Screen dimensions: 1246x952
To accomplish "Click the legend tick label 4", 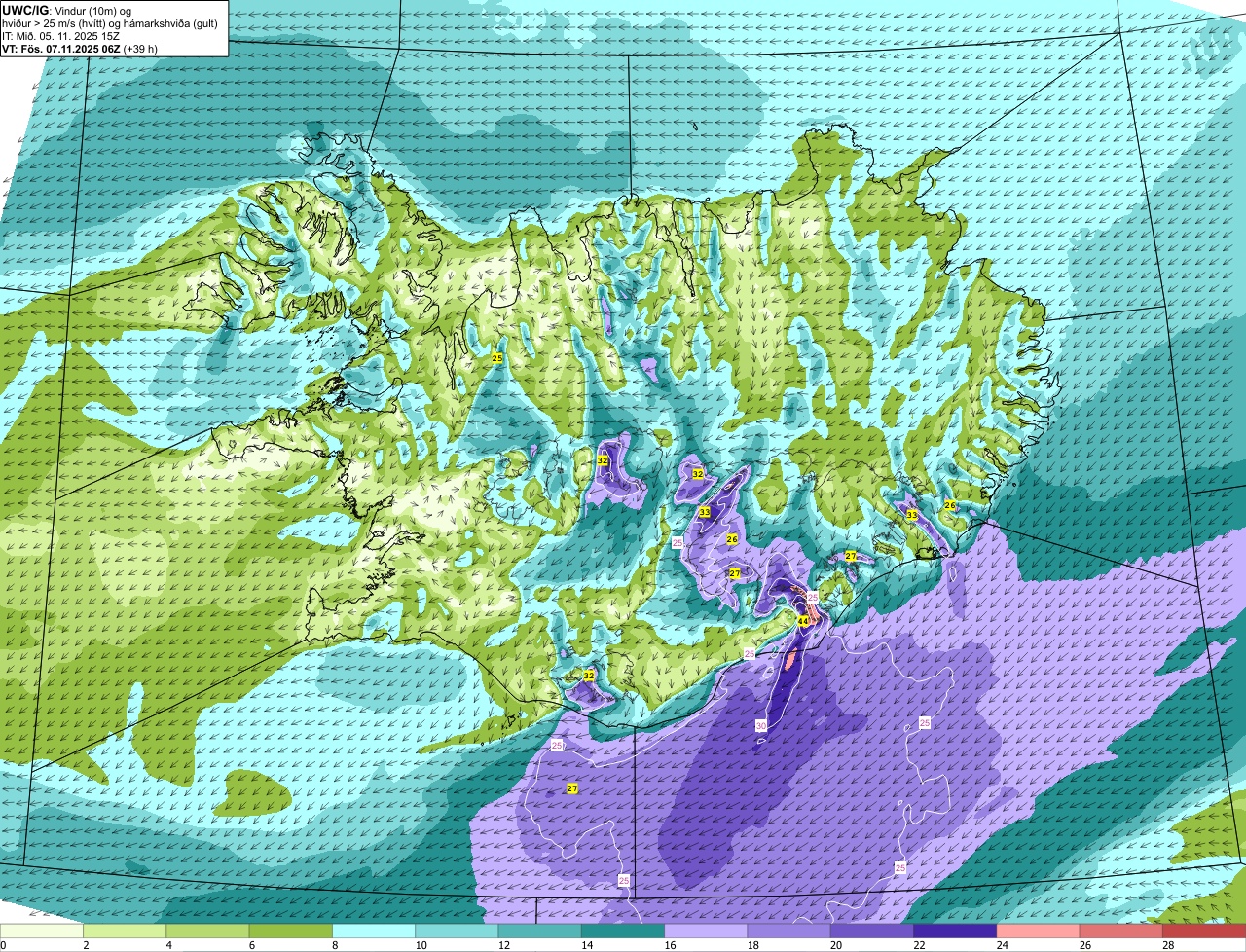I will coord(168,945).
